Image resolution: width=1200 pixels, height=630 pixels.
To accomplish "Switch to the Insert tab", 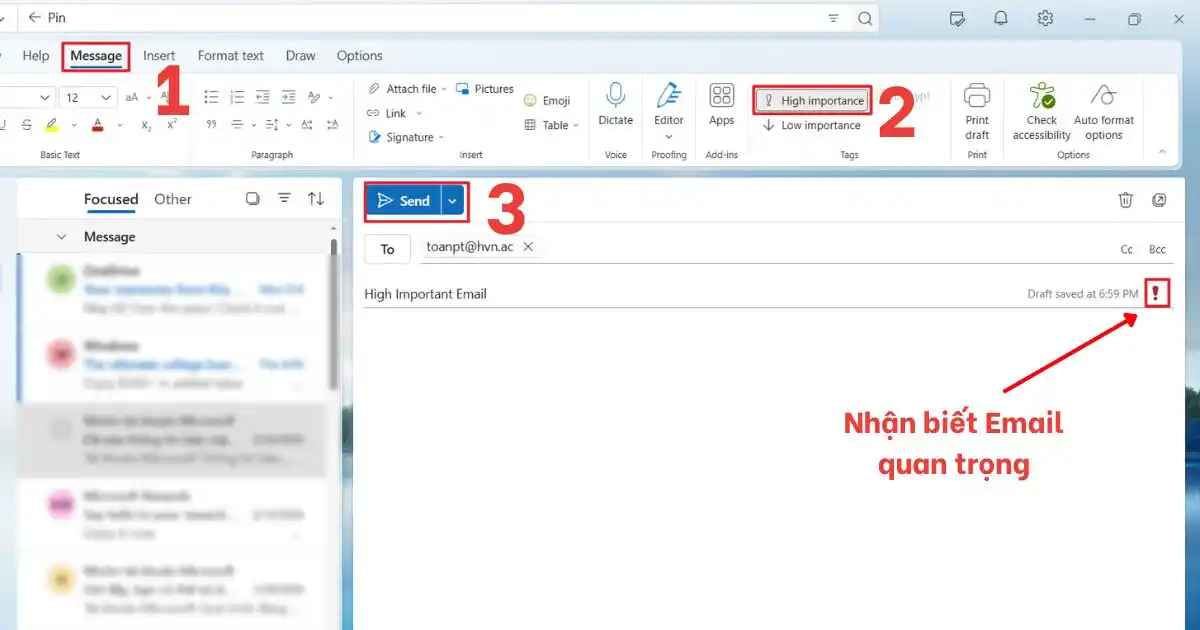I will click(159, 56).
